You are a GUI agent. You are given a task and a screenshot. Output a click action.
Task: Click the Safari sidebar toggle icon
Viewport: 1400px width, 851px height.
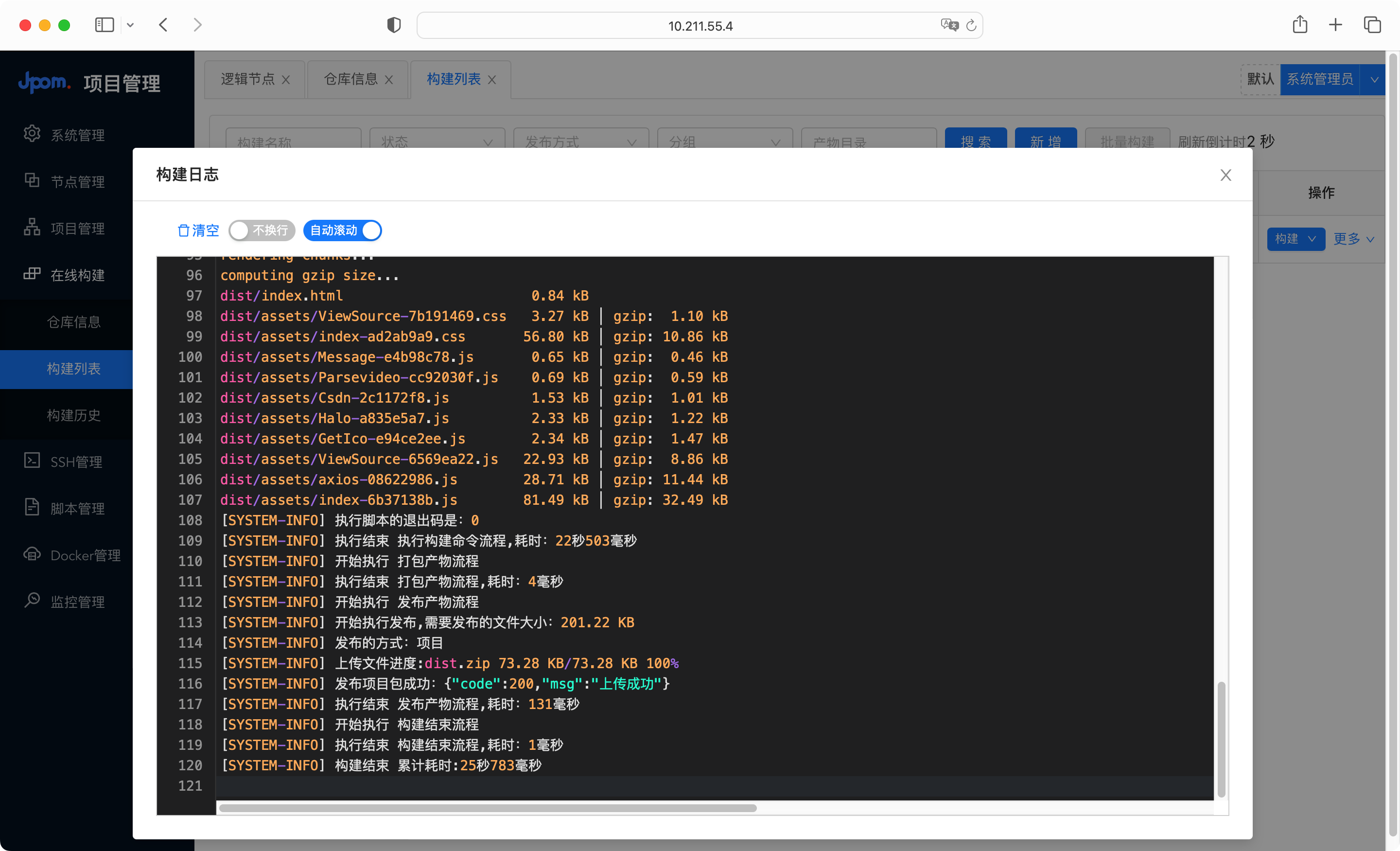point(105,25)
